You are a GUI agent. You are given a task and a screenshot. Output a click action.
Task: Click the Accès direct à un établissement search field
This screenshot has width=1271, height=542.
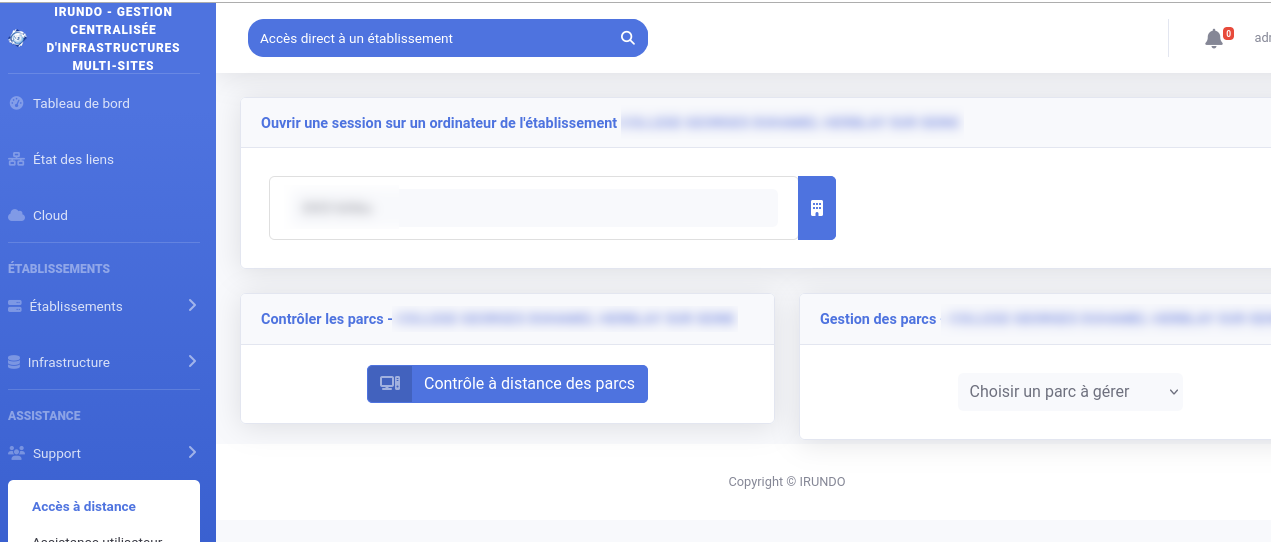pos(430,38)
